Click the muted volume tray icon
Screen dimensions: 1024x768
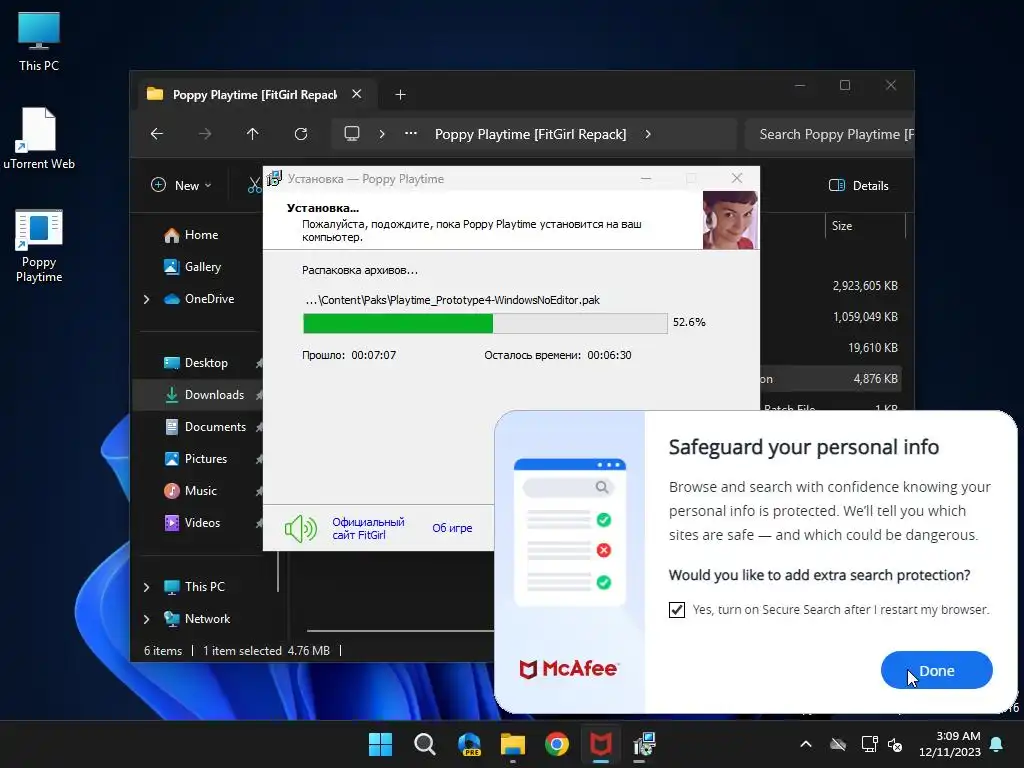895,744
